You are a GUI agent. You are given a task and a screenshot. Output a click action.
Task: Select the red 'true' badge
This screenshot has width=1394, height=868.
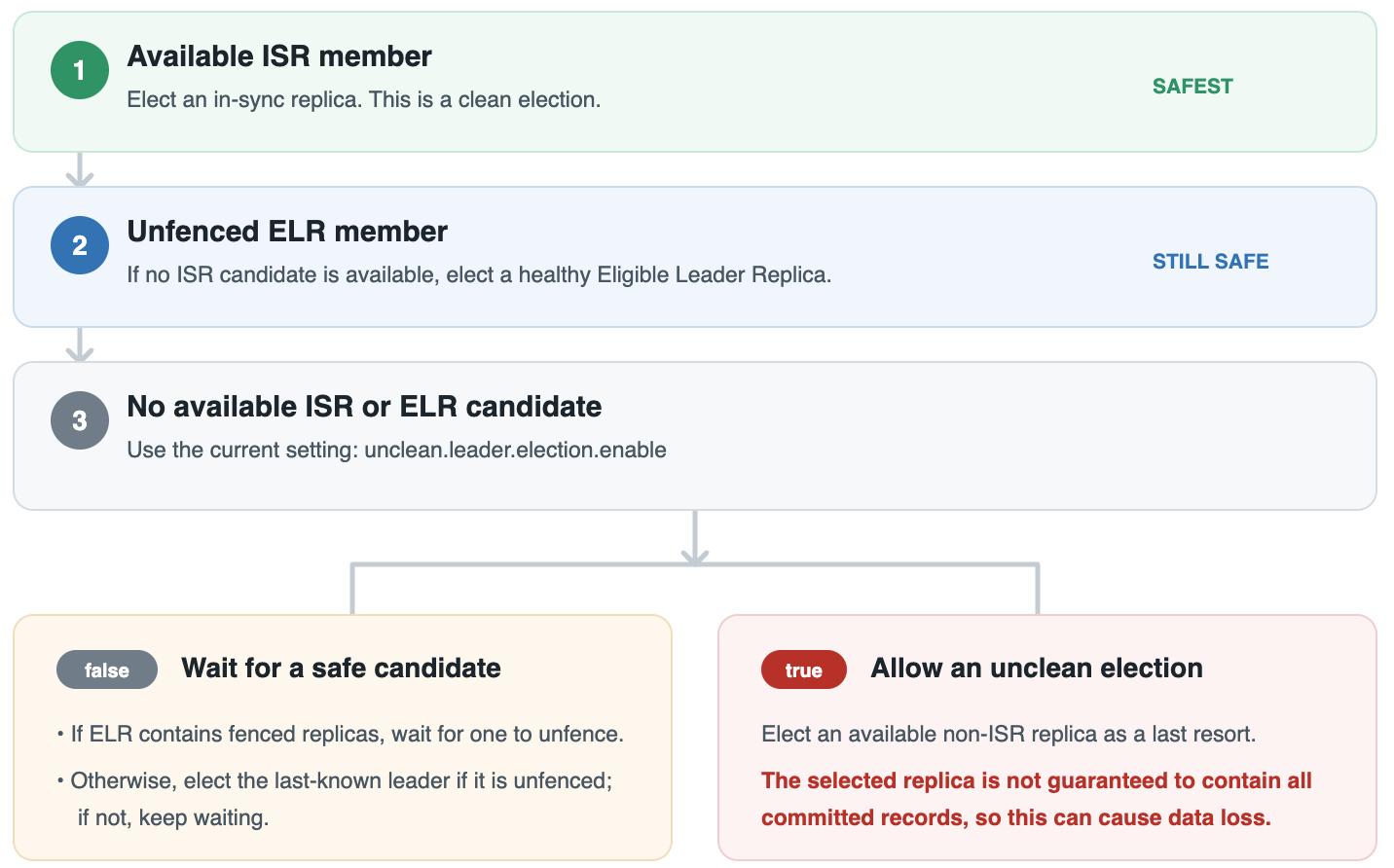click(804, 669)
